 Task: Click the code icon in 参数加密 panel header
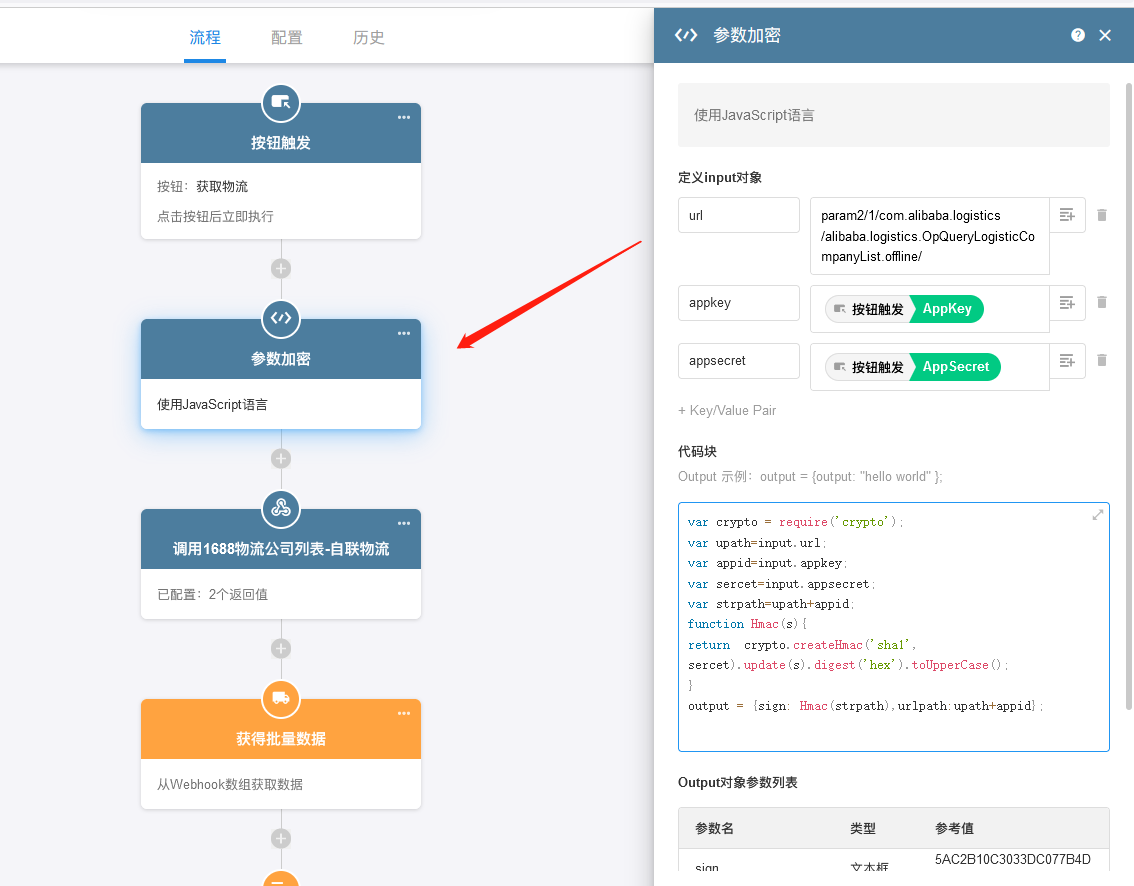pyautogui.click(x=686, y=35)
